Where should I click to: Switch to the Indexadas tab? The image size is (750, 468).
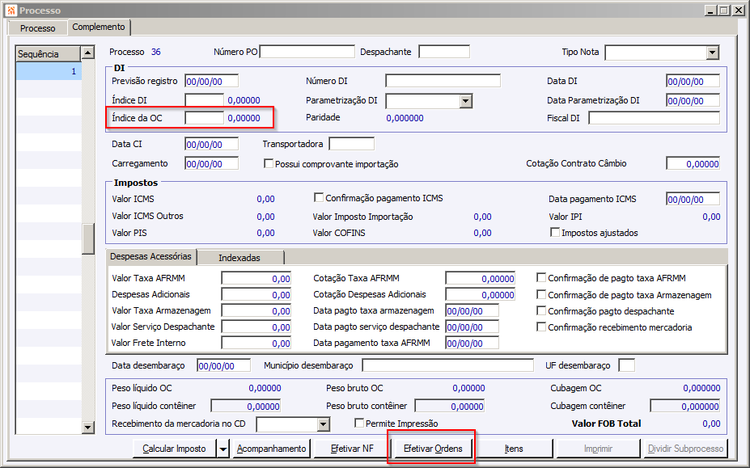tap(240, 257)
